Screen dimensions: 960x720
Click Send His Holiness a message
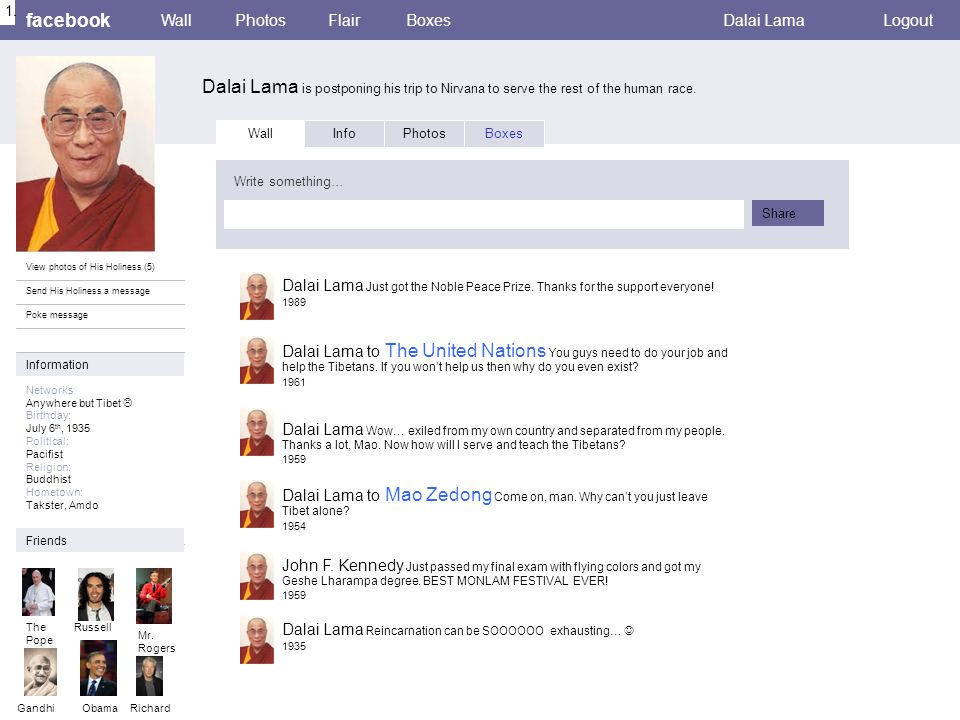tap(88, 291)
